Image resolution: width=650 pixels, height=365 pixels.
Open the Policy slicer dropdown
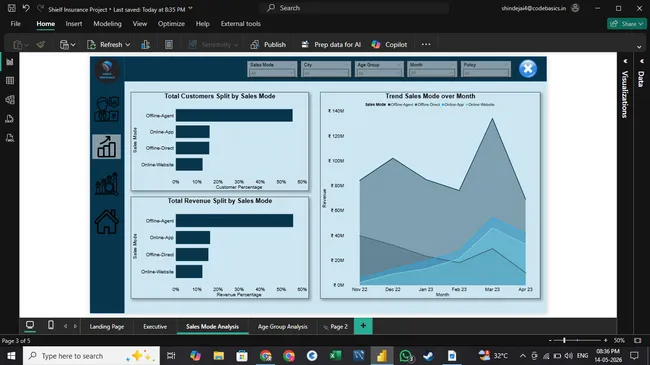click(x=485, y=73)
